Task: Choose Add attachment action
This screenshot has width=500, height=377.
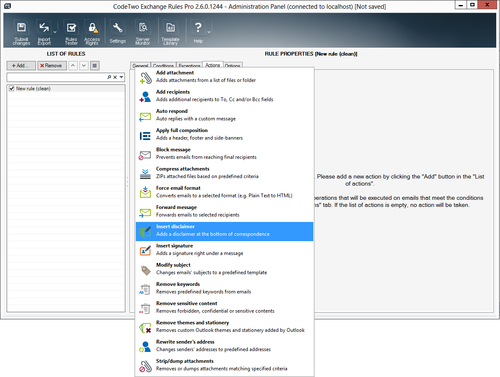Action: pyautogui.click(x=224, y=77)
